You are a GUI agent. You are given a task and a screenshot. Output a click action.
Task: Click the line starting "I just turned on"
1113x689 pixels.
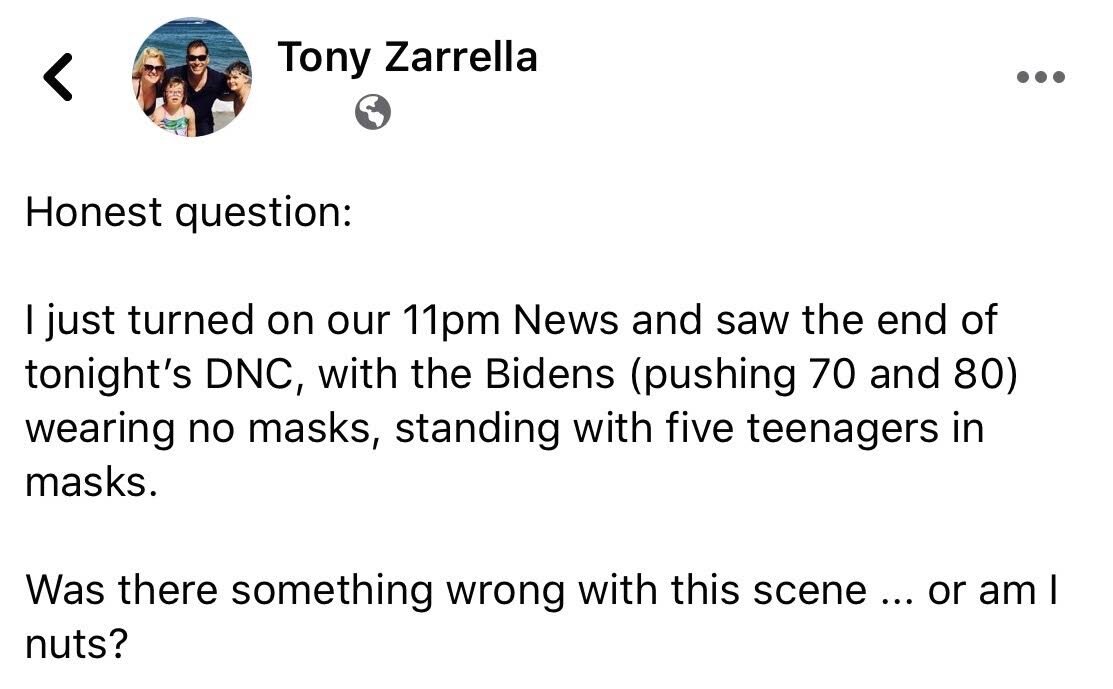point(511,320)
